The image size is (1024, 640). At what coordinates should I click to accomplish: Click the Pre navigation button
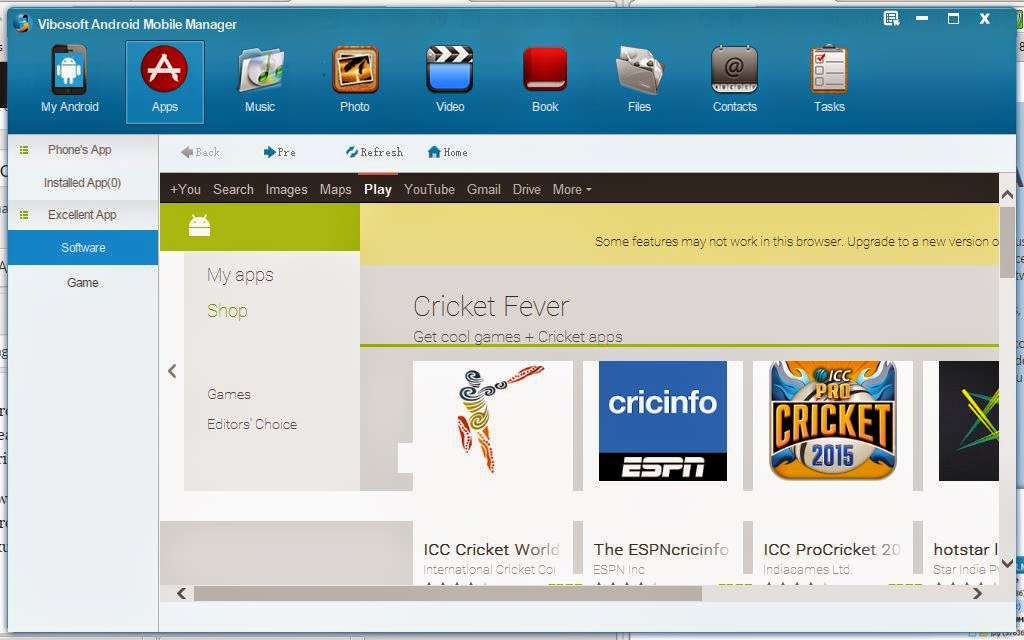click(x=280, y=152)
